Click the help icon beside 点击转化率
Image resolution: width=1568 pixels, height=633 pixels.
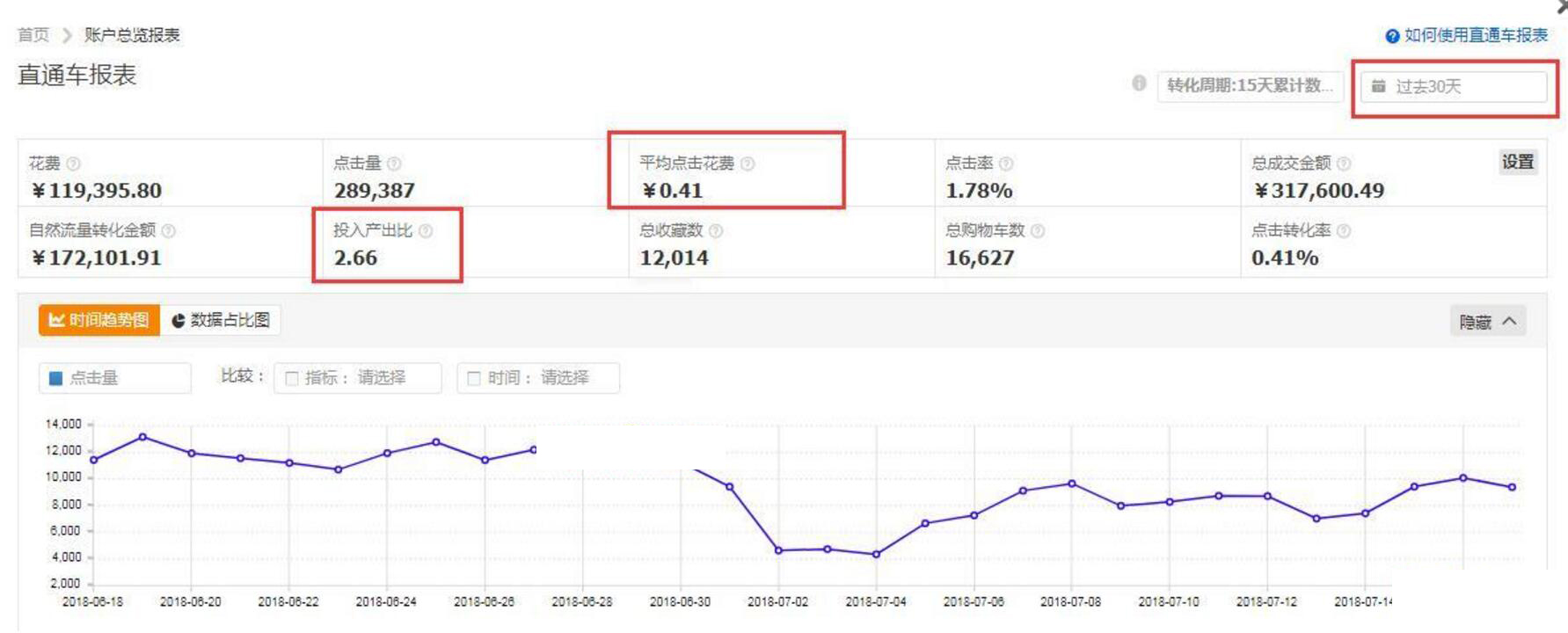pyautogui.click(x=1344, y=230)
